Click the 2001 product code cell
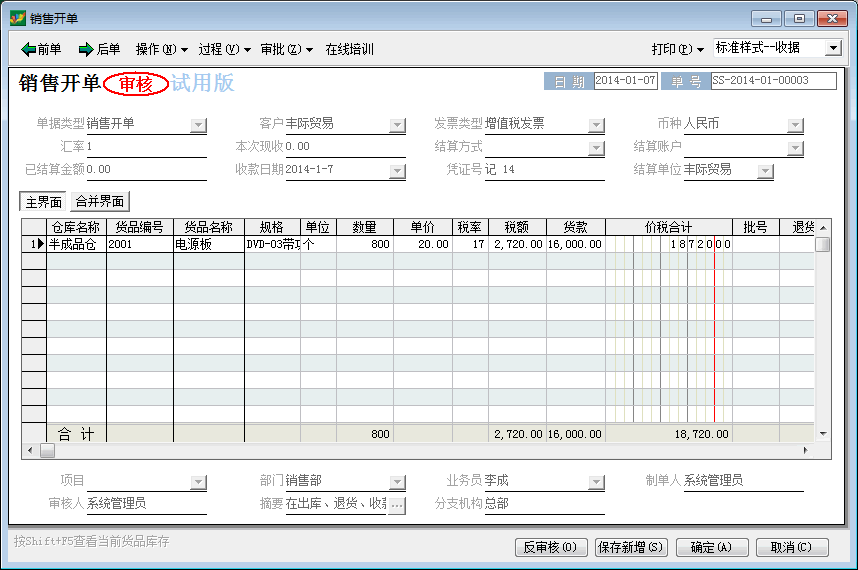858x570 pixels. 140,244
